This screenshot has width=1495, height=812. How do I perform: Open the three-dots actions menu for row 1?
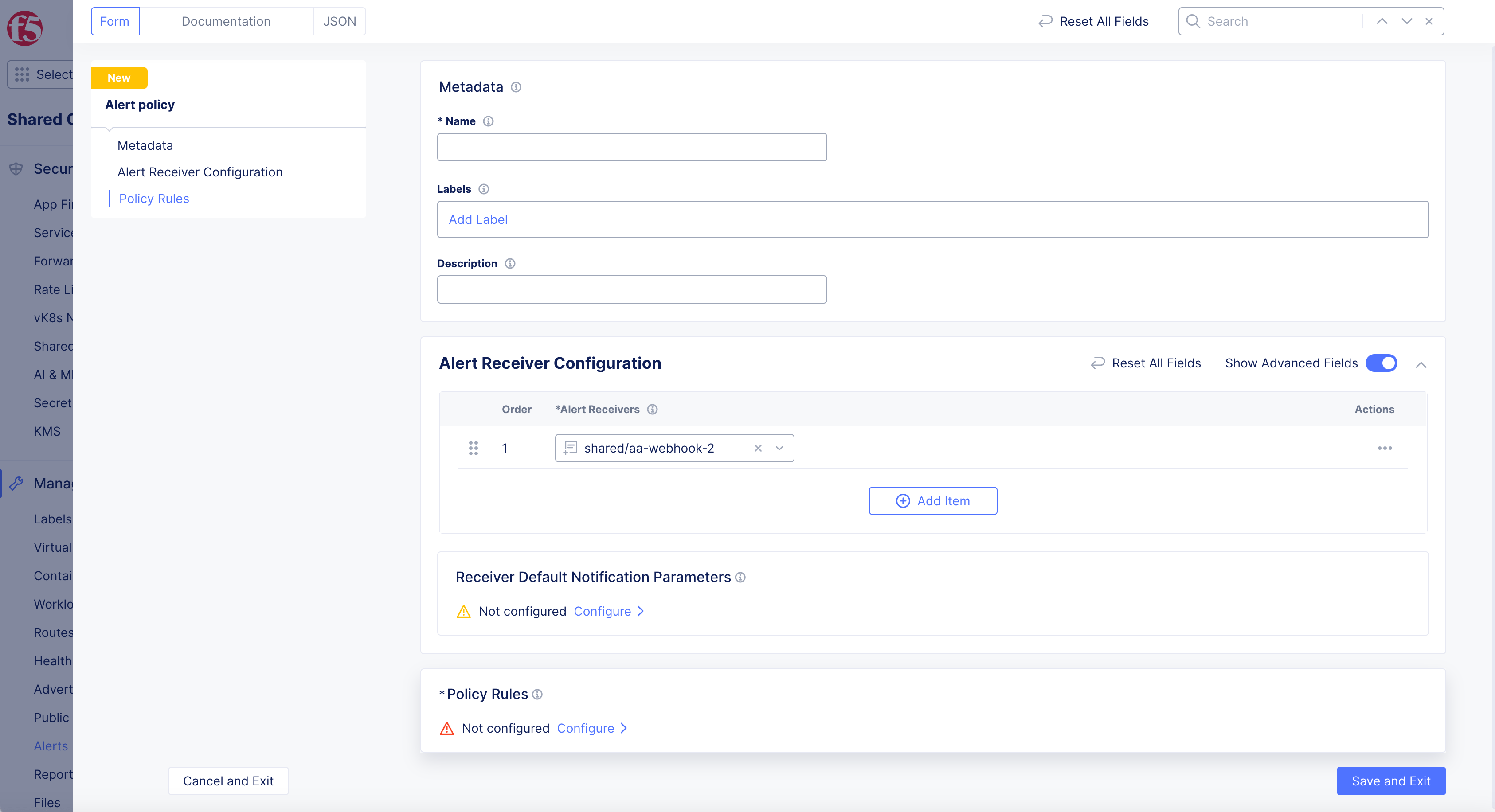click(1385, 449)
